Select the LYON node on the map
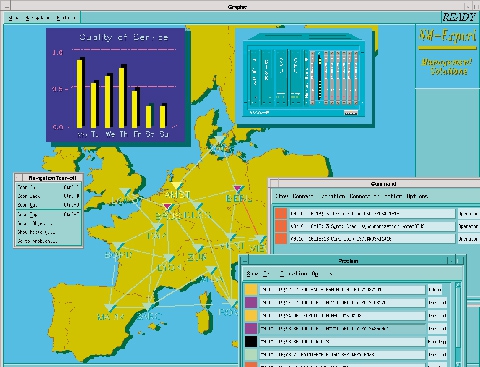The height and width of the screenshot is (367, 480). [169, 258]
